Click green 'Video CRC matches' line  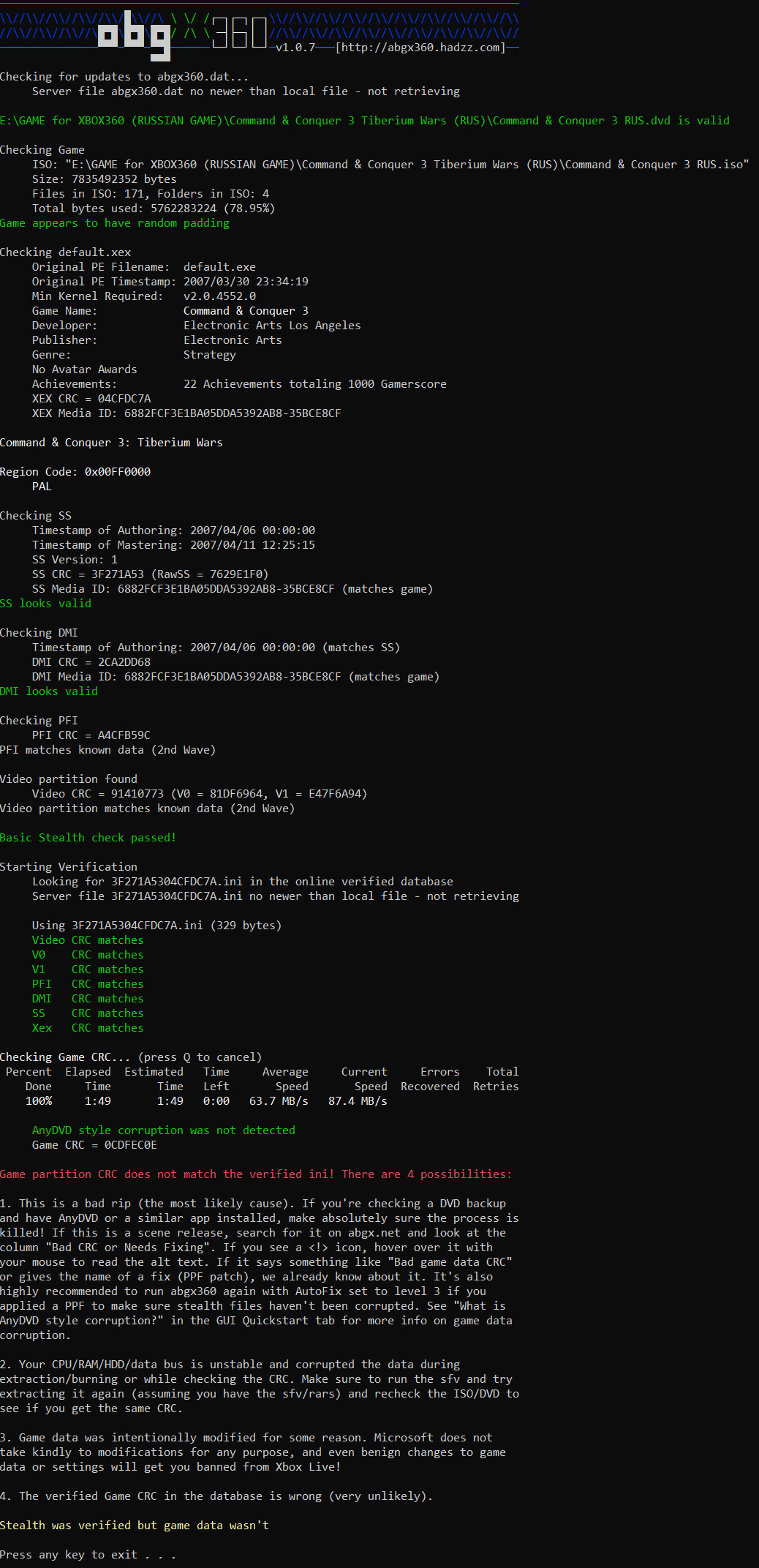tap(88, 940)
